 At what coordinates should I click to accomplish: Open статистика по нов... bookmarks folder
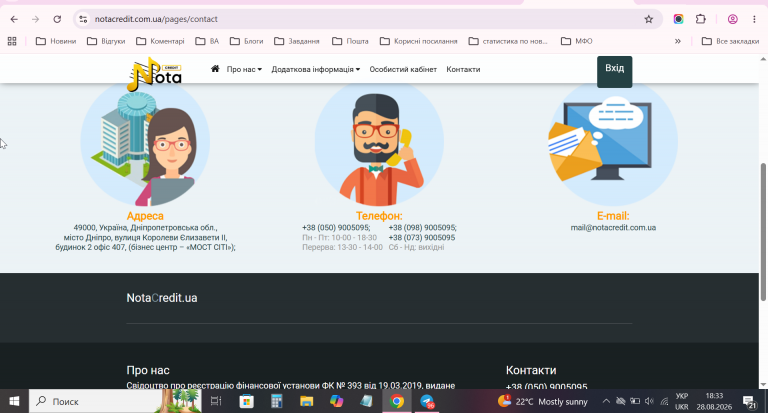coord(508,41)
